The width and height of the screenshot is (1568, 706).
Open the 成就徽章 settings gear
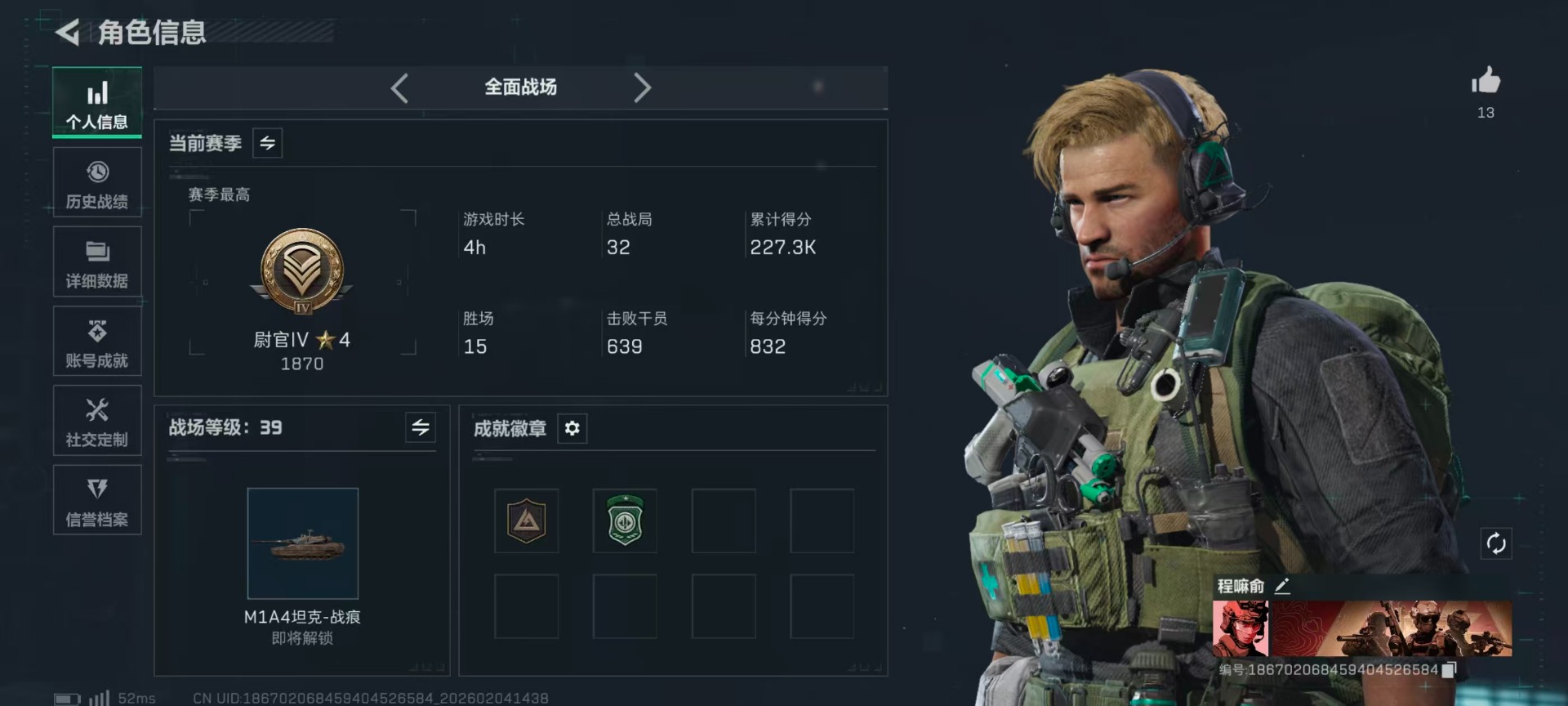[x=572, y=428]
